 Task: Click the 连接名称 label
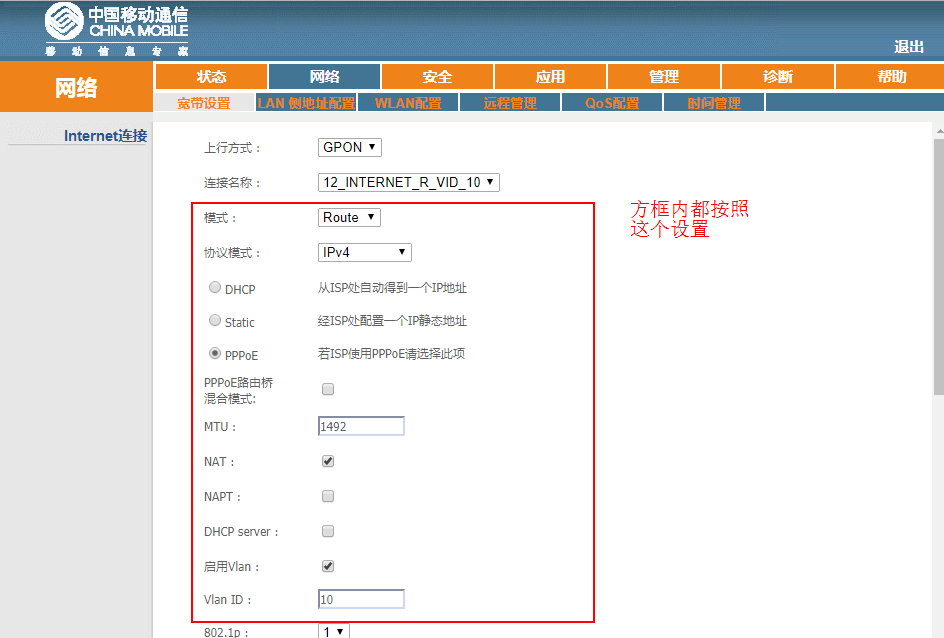pyautogui.click(x=232, y=183)
